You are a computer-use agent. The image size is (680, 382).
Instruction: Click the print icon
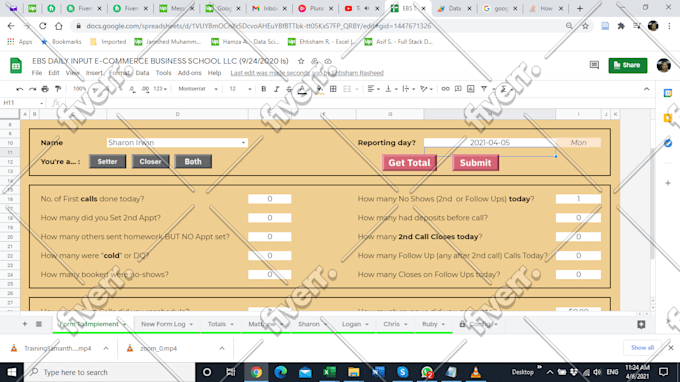(x=45, y=89)
